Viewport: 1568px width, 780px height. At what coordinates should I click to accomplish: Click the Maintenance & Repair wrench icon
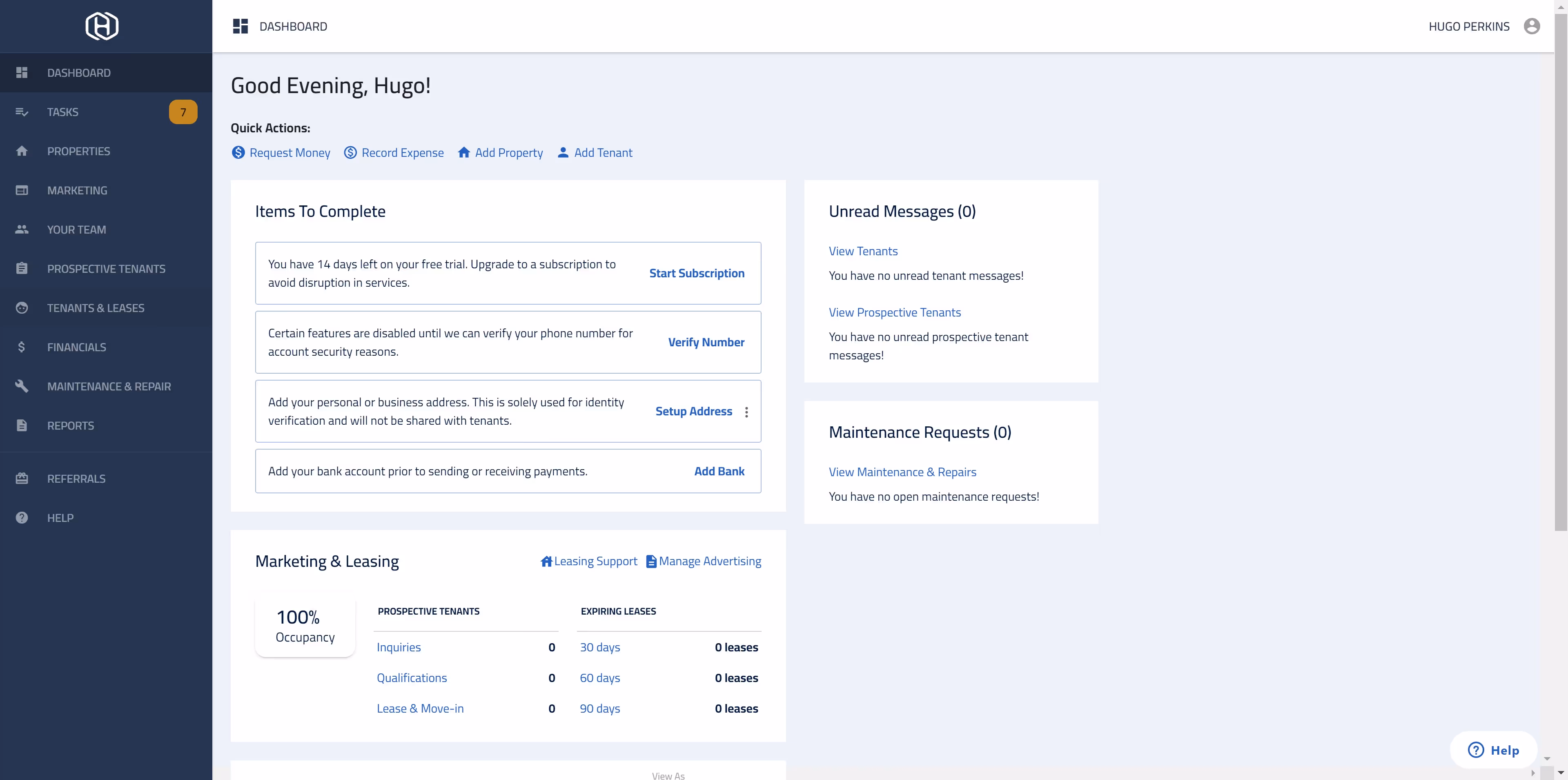click(22, 386)
